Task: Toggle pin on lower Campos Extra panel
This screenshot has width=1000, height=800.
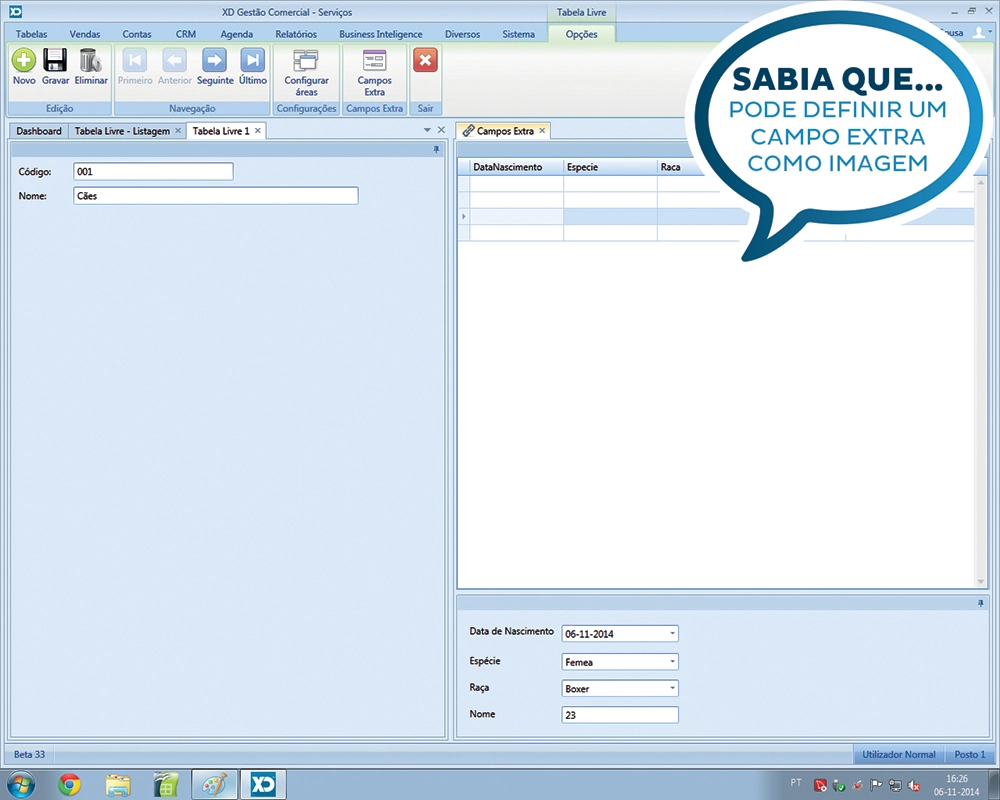Action: [x=981, y=604]
